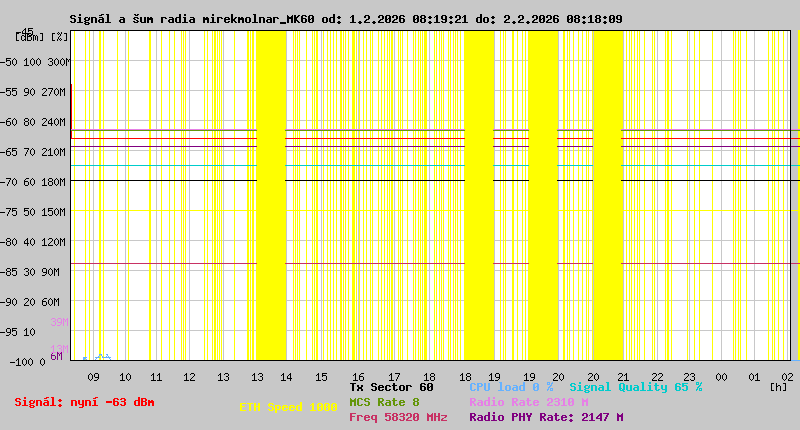The height and width of the screenshot is (430, 800).
Task: Click the '01' hour label on the time axis
Action: pos(754,377)
